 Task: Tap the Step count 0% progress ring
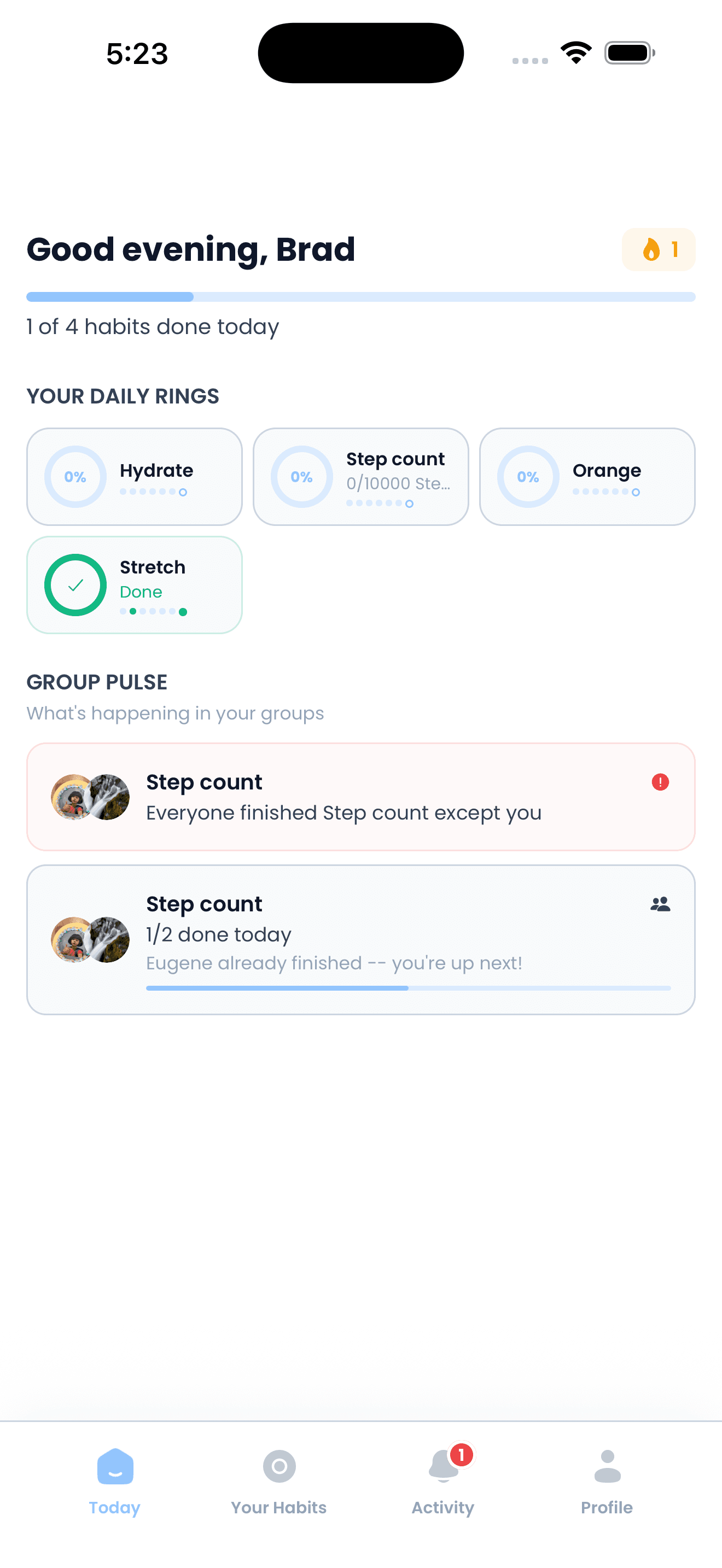pos(302,477)
